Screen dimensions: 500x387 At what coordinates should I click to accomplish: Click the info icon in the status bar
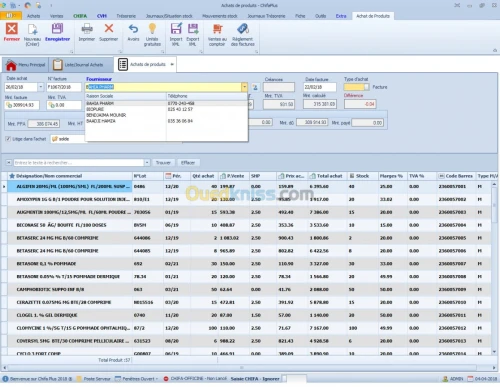click(5, 379)
